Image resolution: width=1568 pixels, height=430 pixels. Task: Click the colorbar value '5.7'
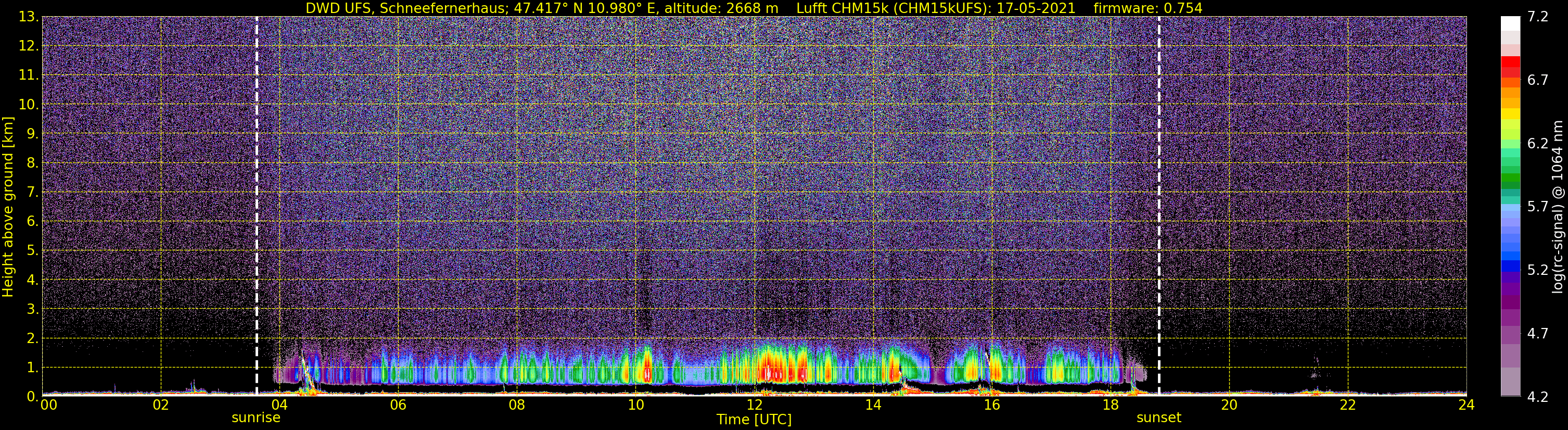[x=1538, y=207]
